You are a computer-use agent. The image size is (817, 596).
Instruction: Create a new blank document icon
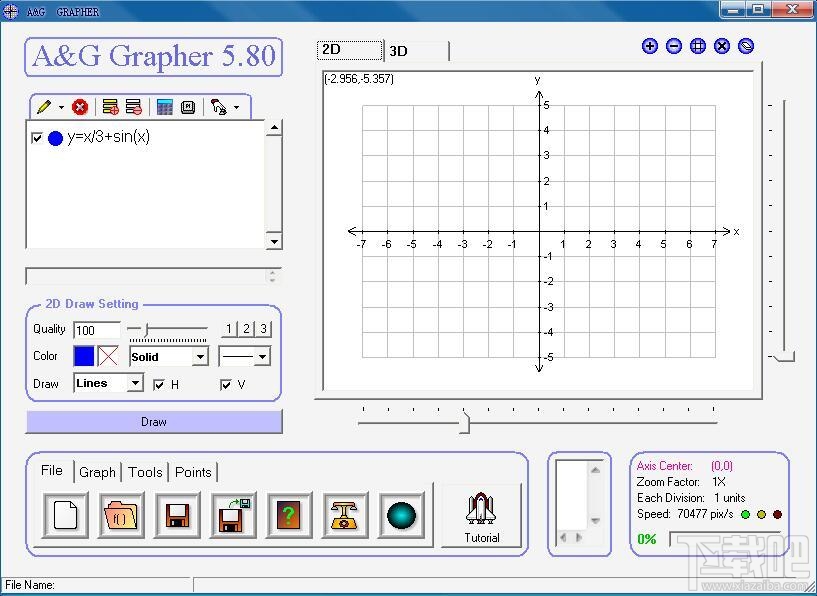tap(65, 515)
